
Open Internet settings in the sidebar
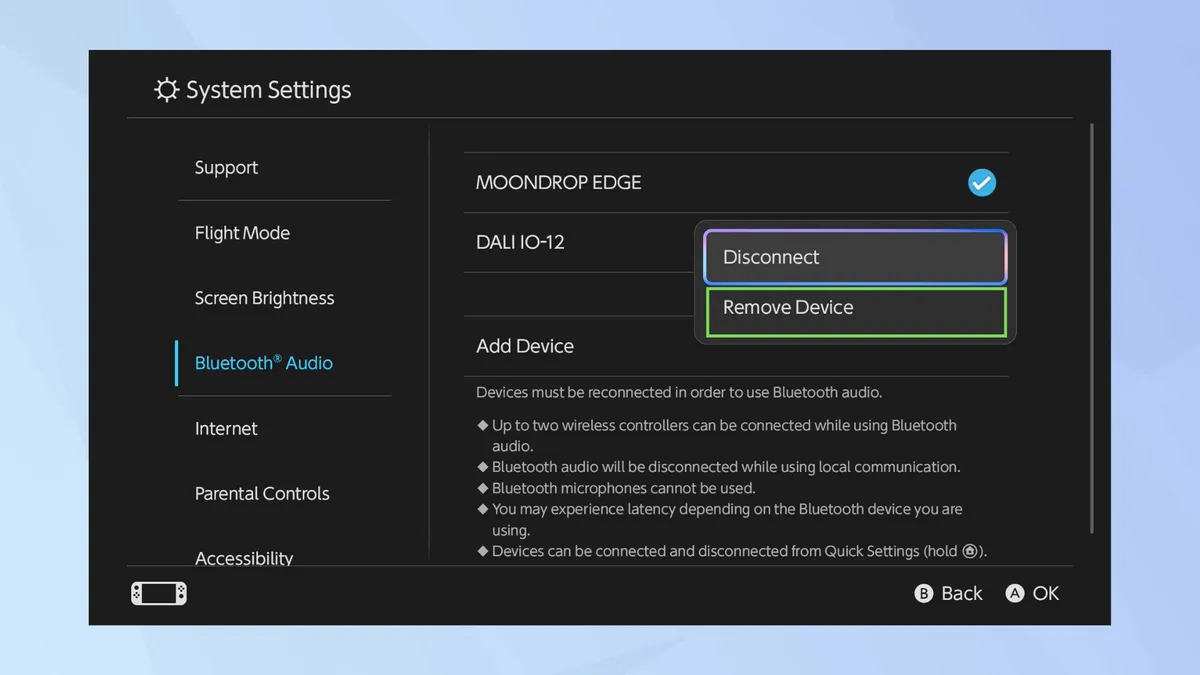click(226, 428)
